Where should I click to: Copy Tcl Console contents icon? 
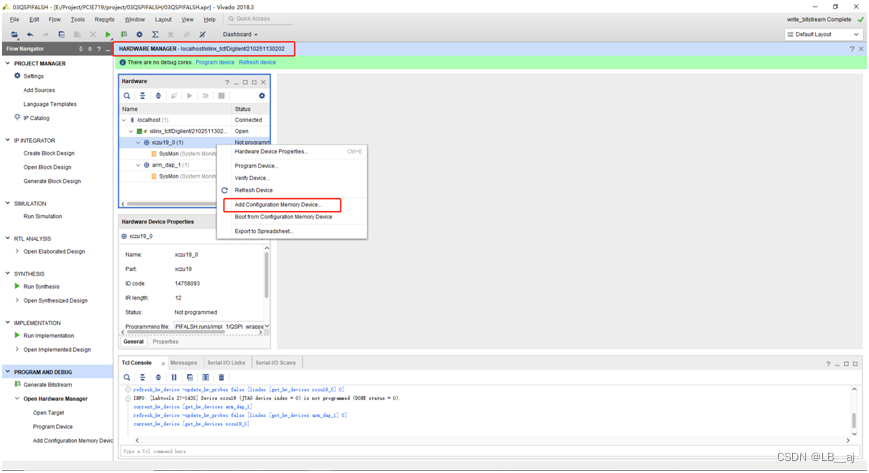pyautogui.click(x=190, y=378)
